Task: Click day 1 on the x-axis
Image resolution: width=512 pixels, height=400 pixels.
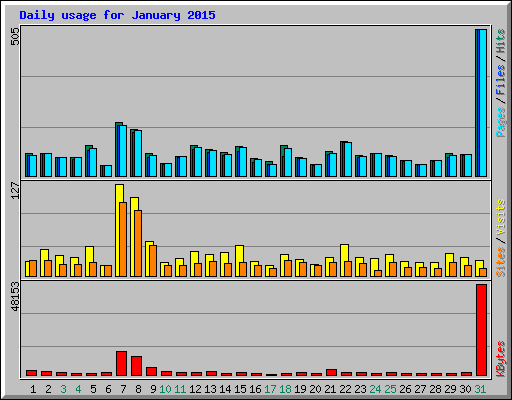Action: pos(33,389)
